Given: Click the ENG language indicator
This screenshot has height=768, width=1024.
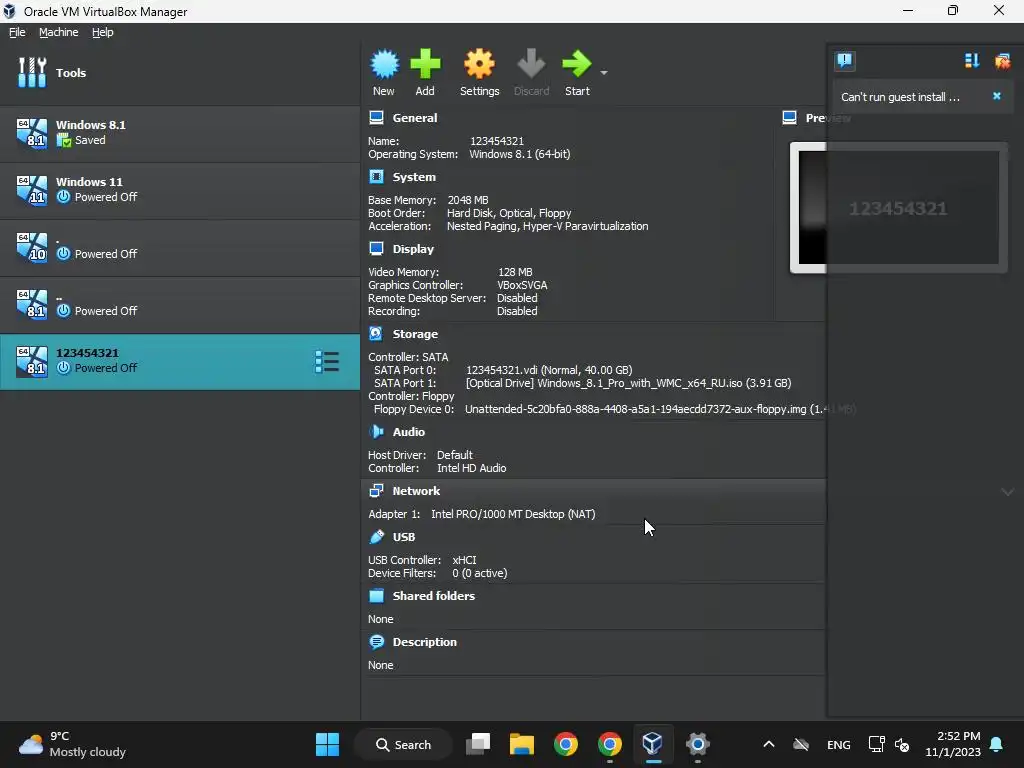Looking at the screenshot, I should tap(839, 744).
